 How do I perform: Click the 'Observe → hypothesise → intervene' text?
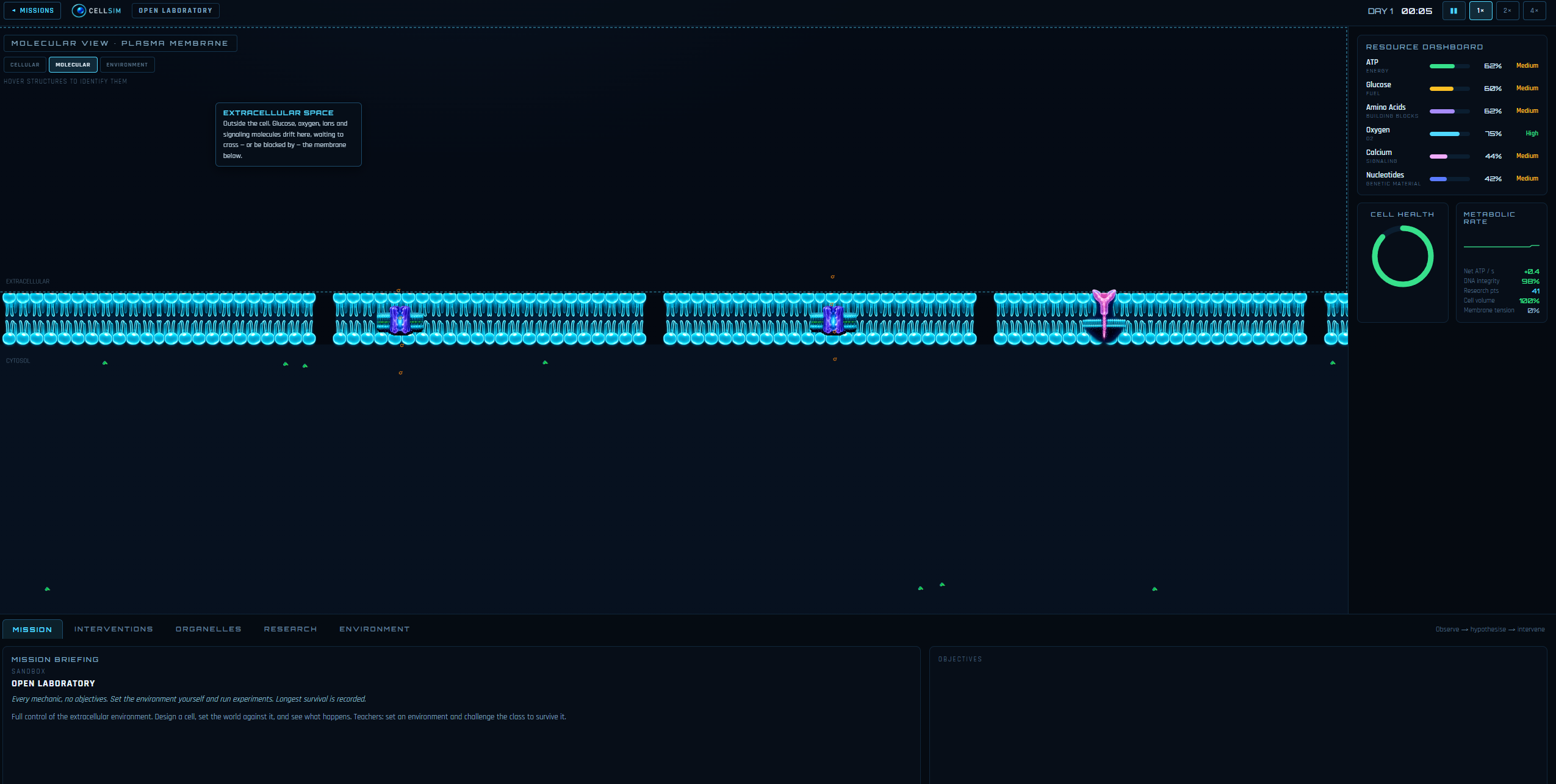point(1490,629)
